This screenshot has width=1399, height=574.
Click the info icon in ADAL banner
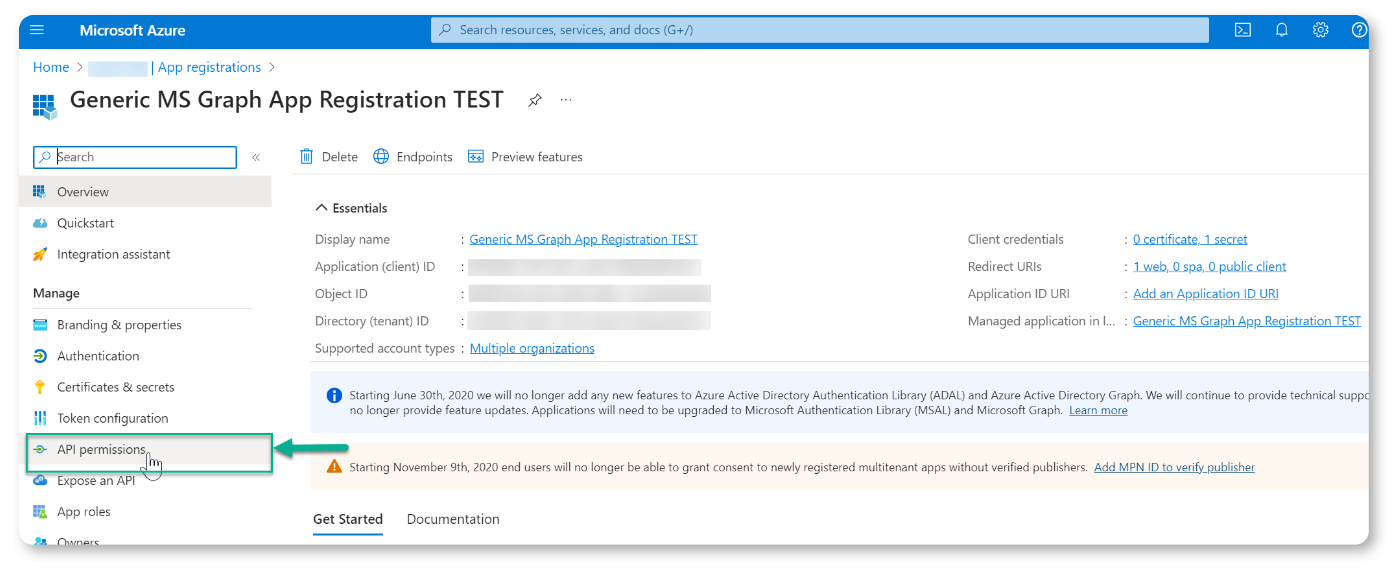(x=335, y=395)
